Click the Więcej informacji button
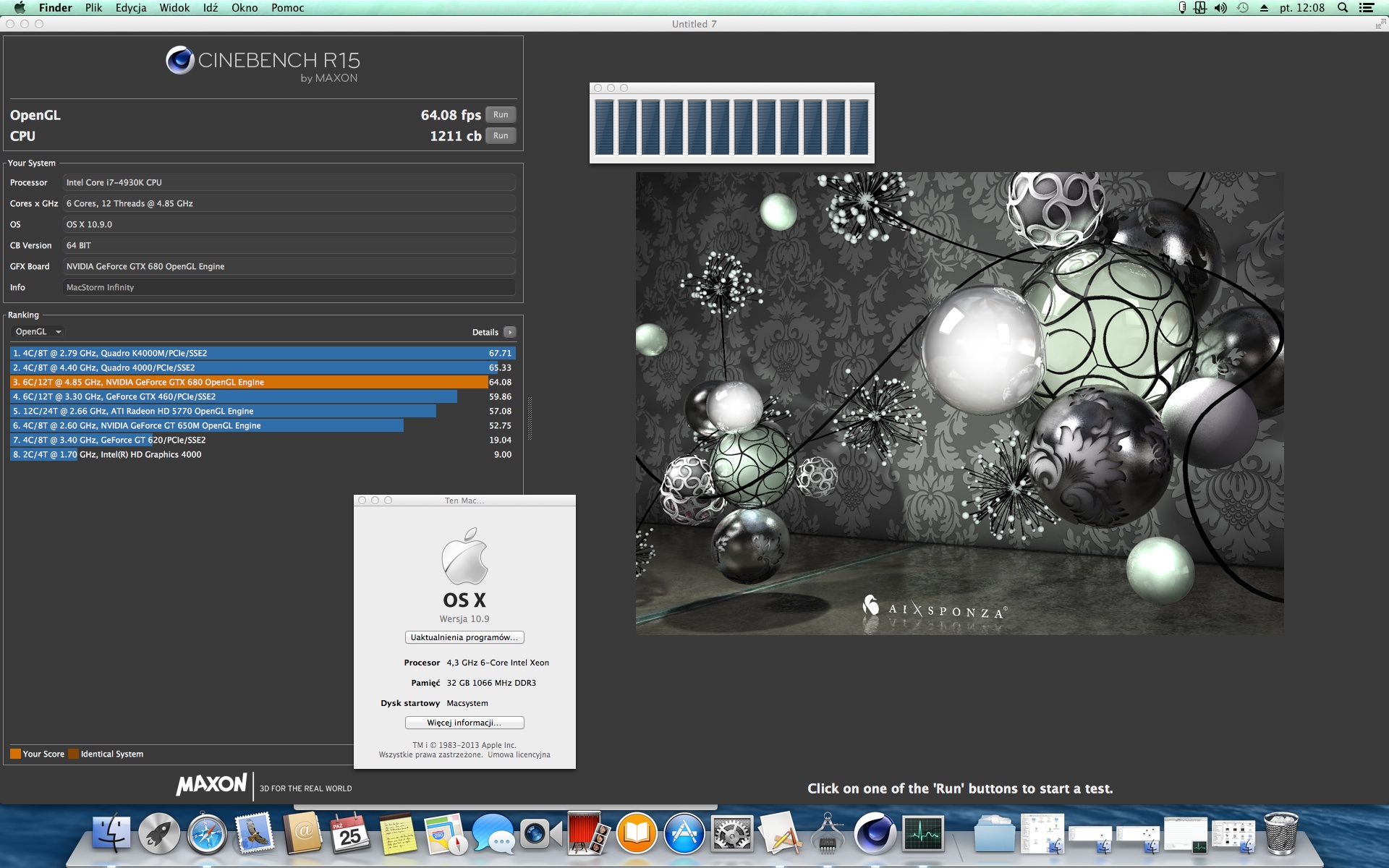Screen dimensions: 1389x868 click(x=464, y=723)
